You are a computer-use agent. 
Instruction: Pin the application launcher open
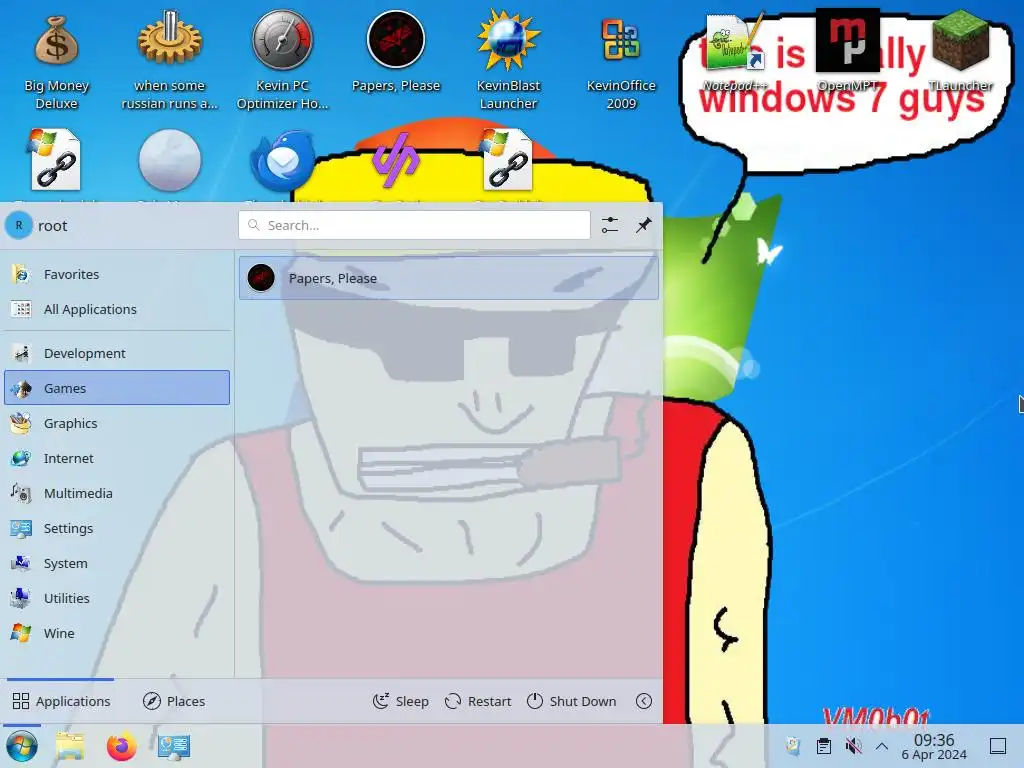tap(644, 225)
